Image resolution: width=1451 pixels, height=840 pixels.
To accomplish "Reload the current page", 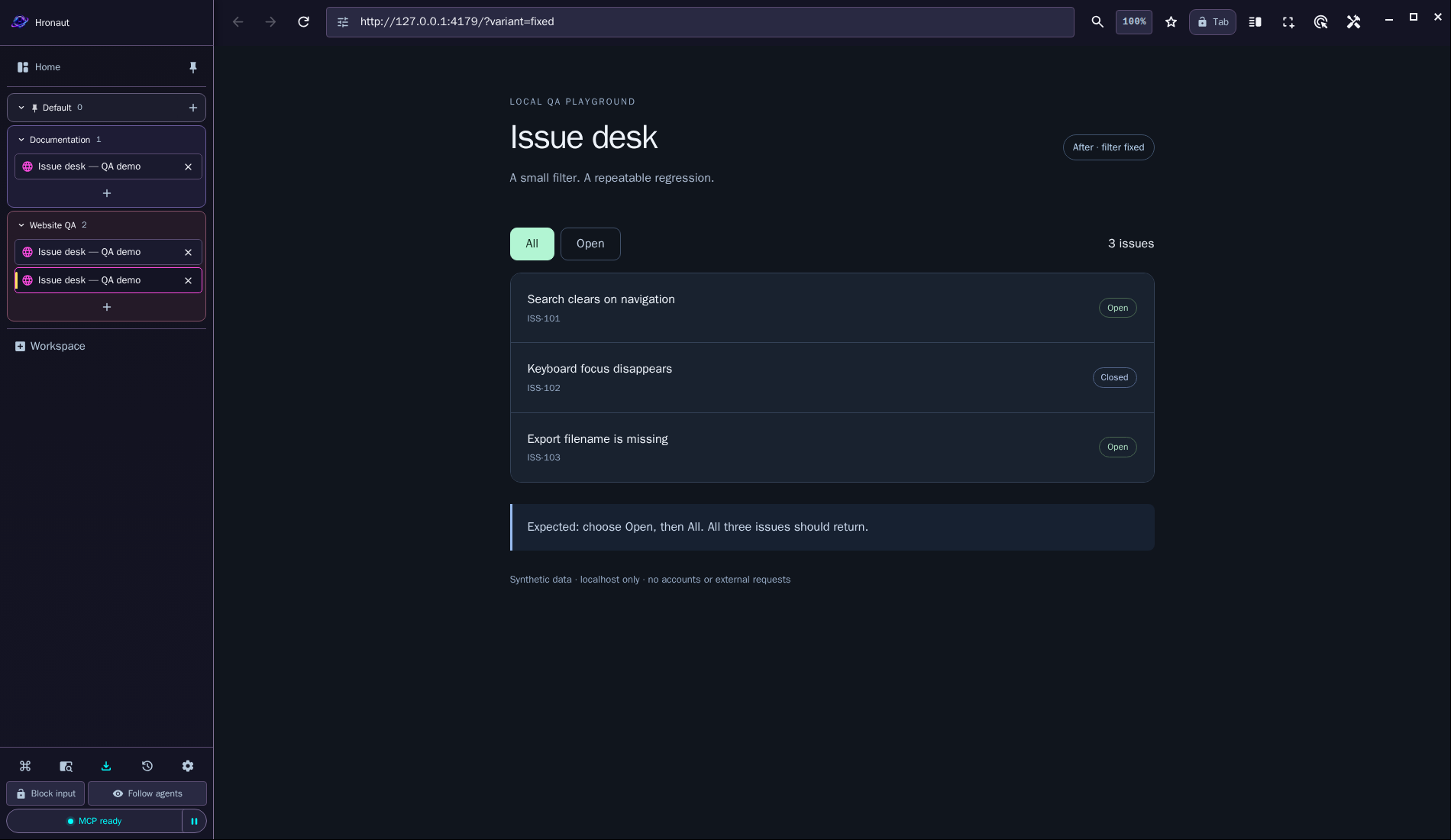I will 303,22.
